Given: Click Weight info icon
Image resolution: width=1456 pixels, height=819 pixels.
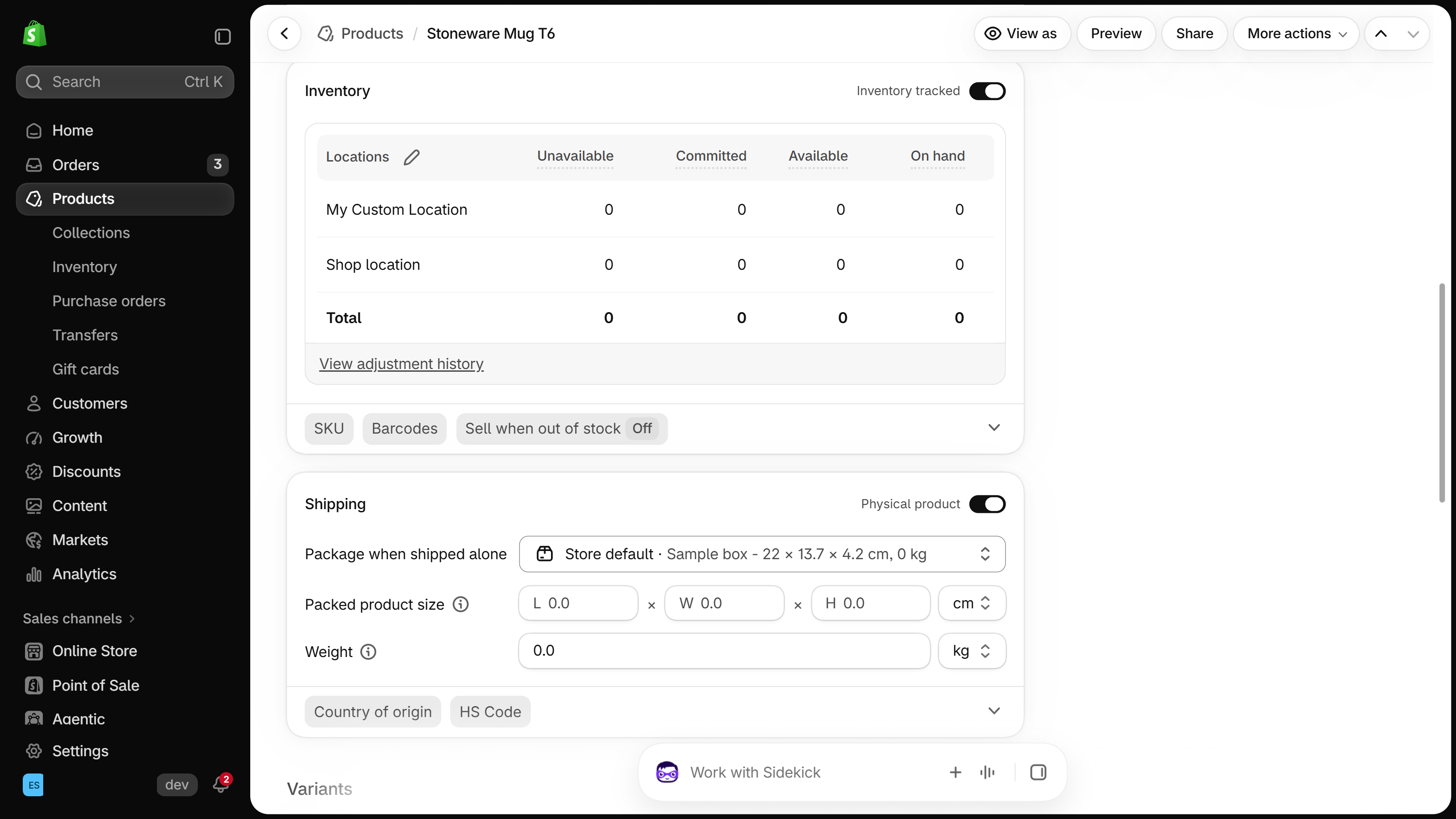Looking at the screenshot, I should 368,652.
